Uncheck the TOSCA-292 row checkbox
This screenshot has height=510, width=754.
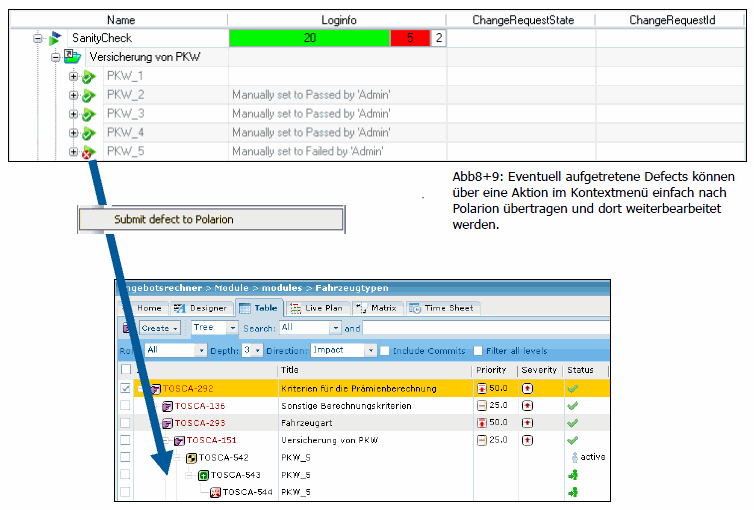point(126,388)
